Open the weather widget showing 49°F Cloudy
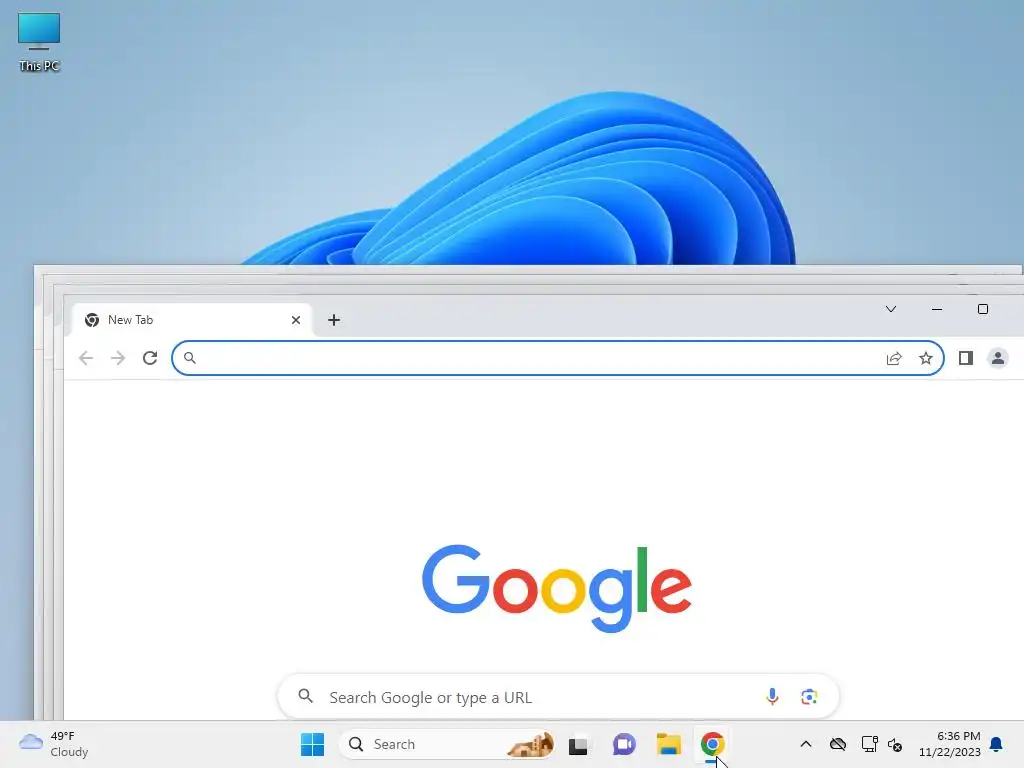 pos(54,744)
